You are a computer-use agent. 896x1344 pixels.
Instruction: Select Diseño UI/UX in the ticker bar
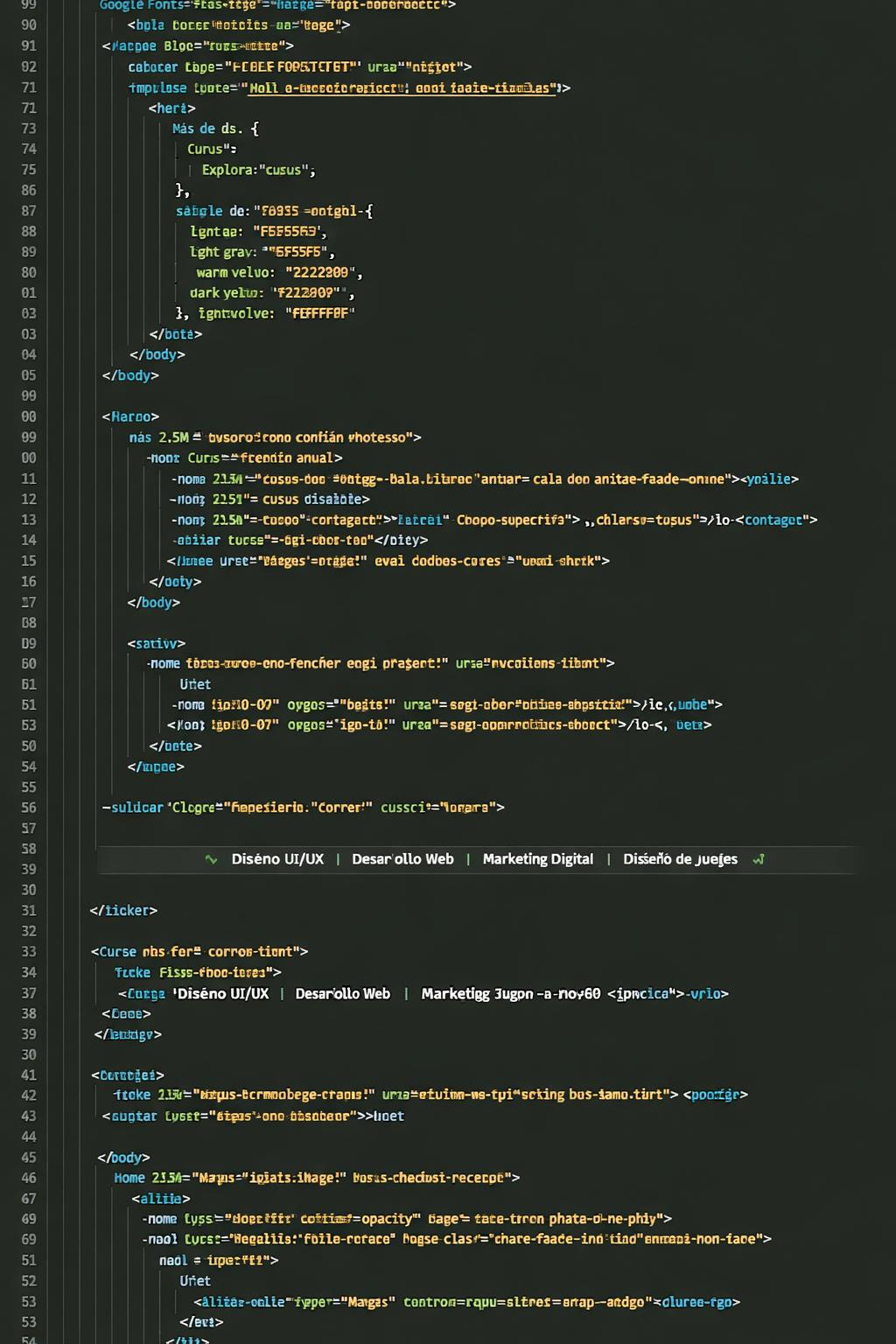pos(277,859)
